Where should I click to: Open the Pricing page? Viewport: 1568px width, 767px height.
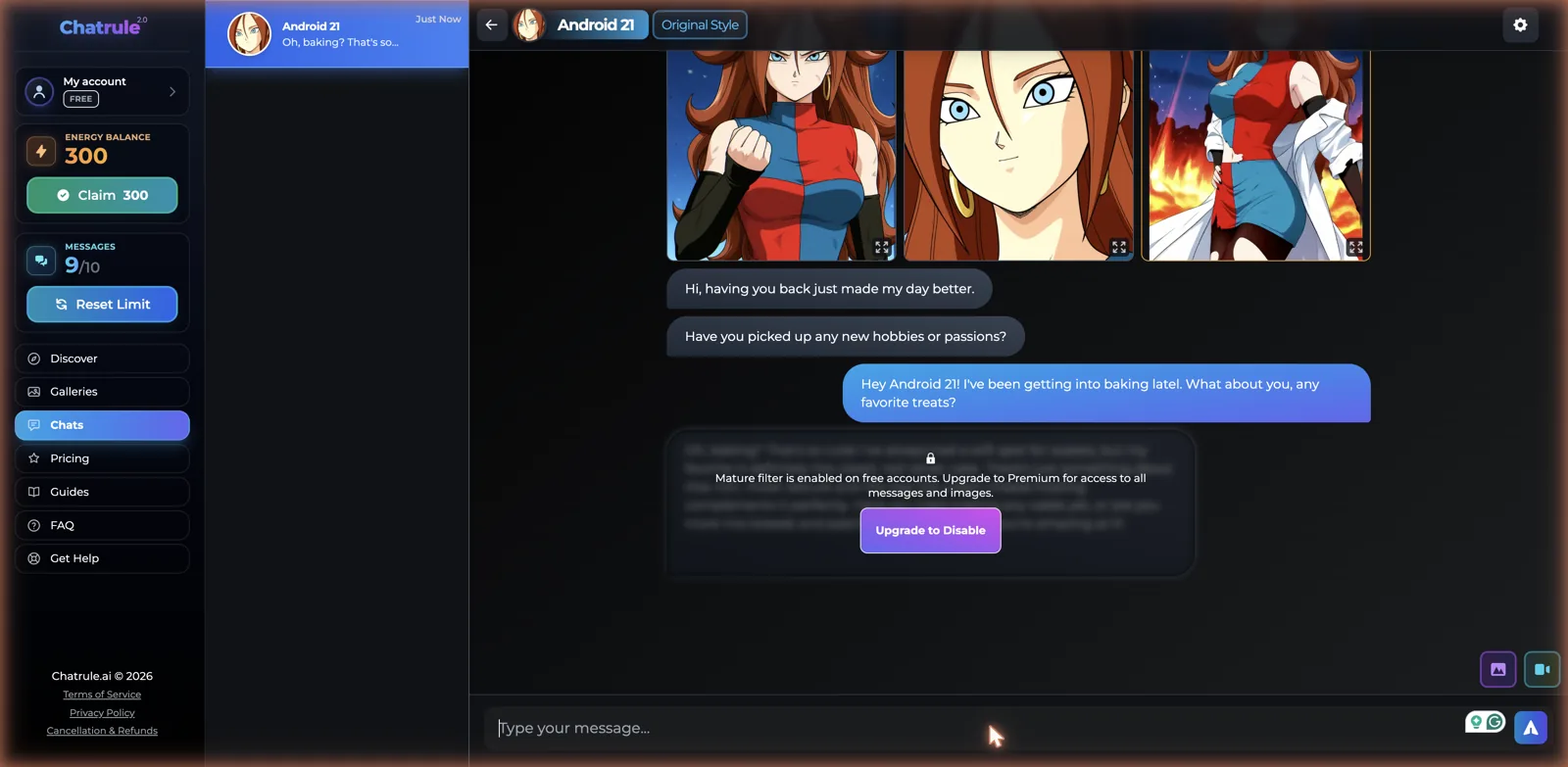click(x=102, y=458)
